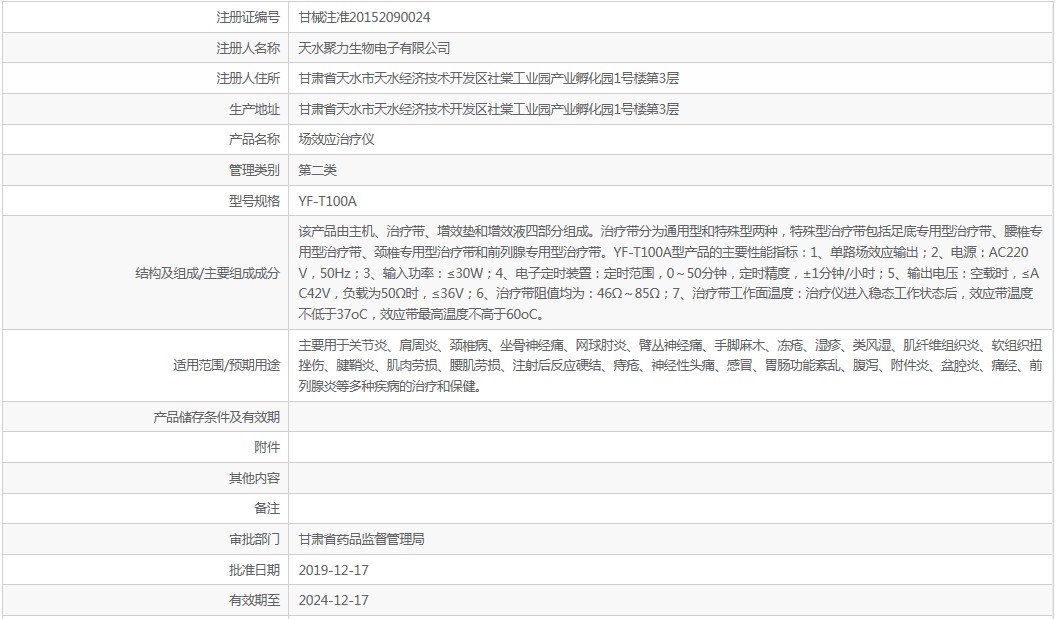This screenshot has height=619, width=1057.
Task: Click the structure description paragraph starting 该产品由主机
Action: coord(670,272)
